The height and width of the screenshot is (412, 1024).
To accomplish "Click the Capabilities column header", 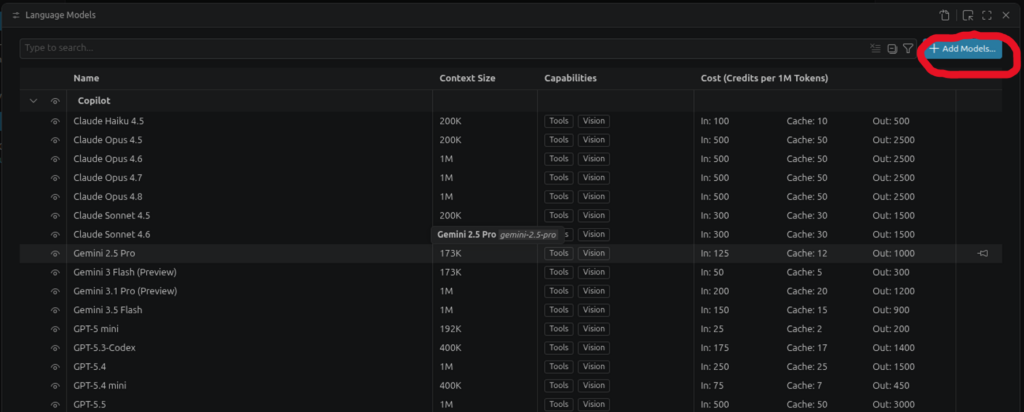I will click(571, 78).
